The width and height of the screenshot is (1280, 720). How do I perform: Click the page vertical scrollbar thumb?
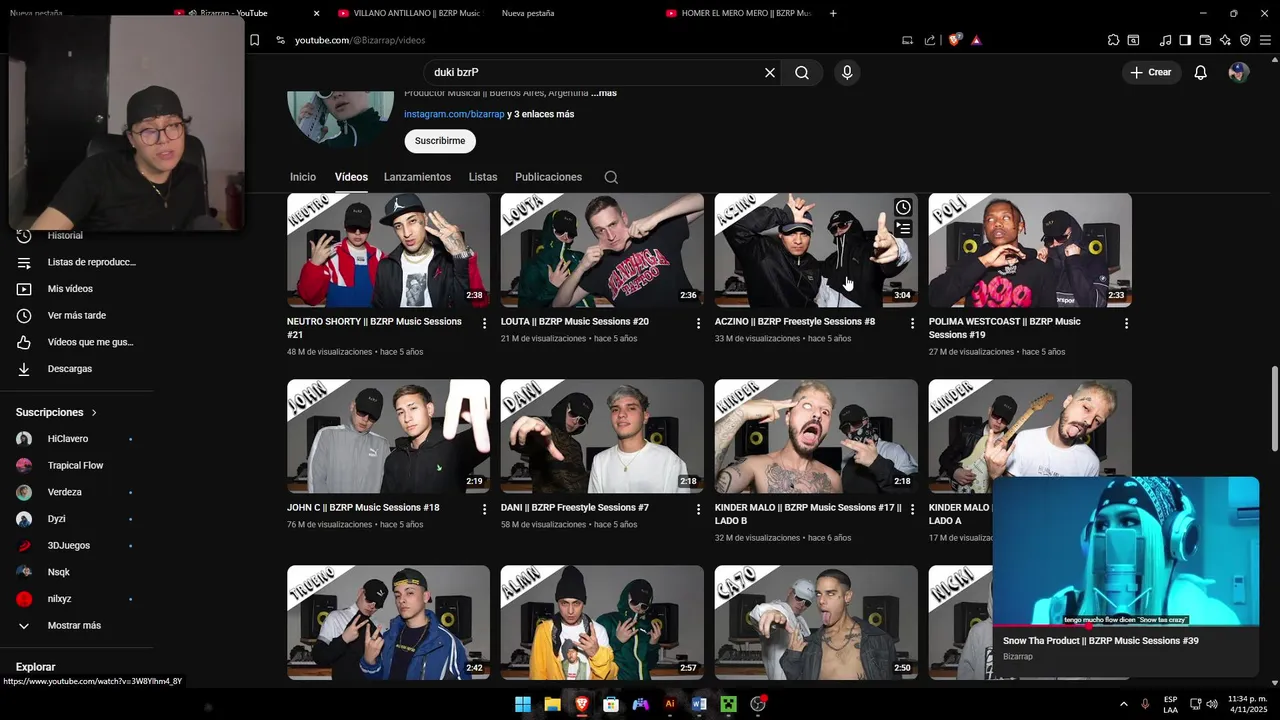pos(1274,408)
